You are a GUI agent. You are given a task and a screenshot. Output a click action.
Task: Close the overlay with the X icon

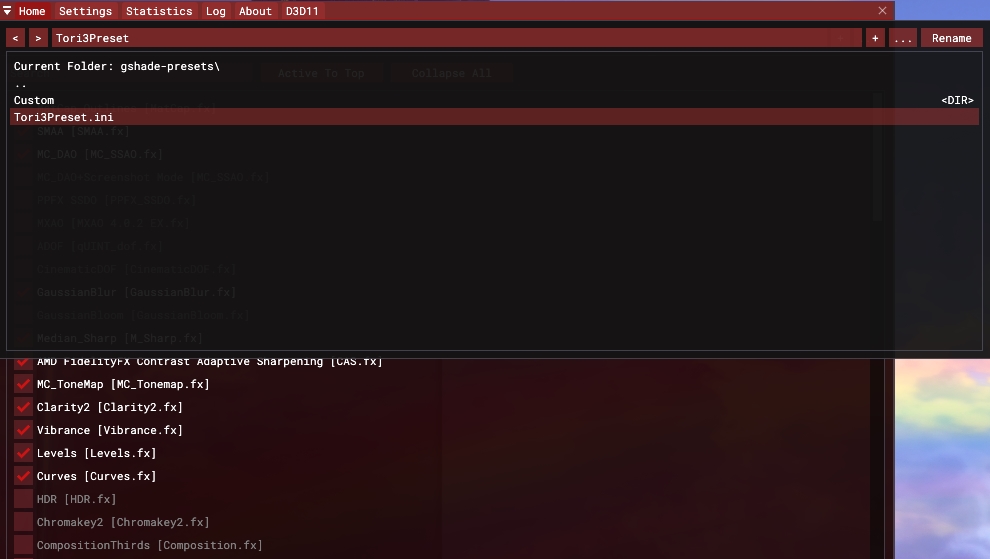pyautogui.click(x=882, y=11)
